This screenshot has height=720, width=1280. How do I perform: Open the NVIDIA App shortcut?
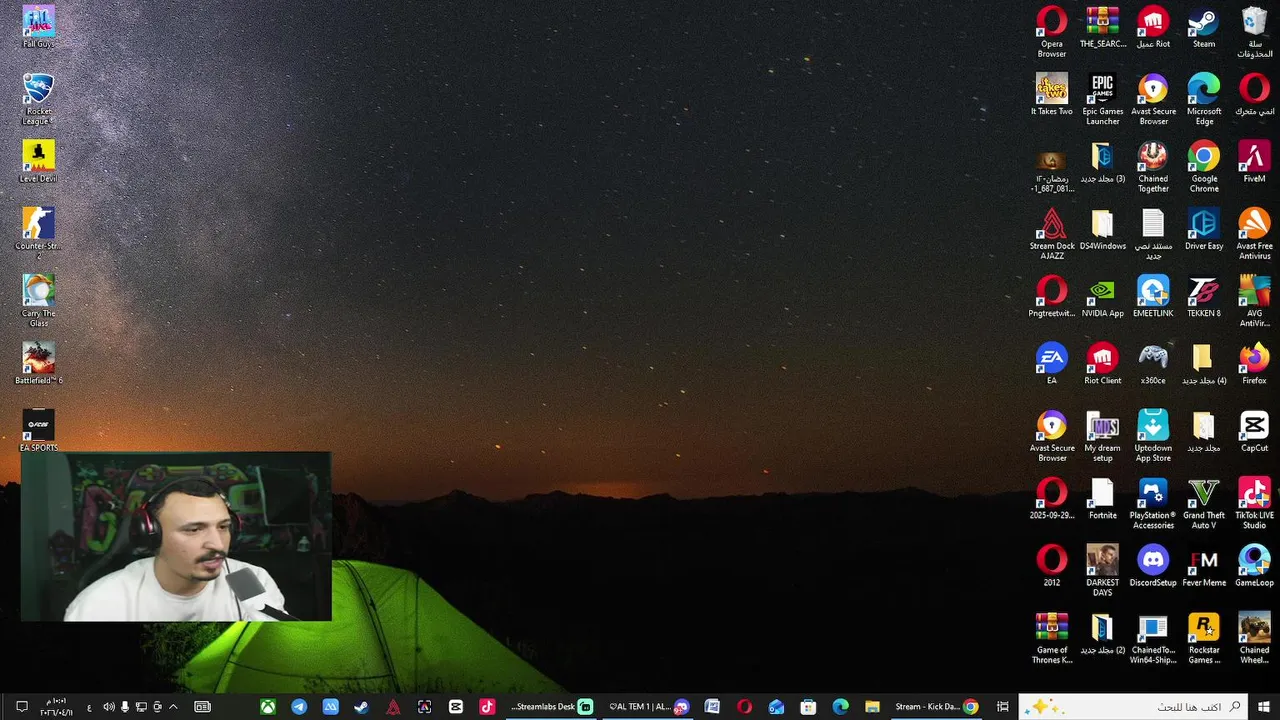[1102, 296]
